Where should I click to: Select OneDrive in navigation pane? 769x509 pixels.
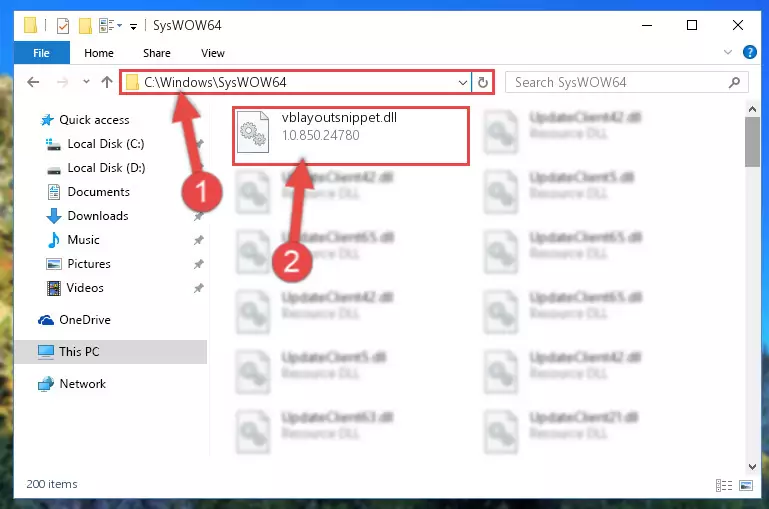tap(84, 320)
